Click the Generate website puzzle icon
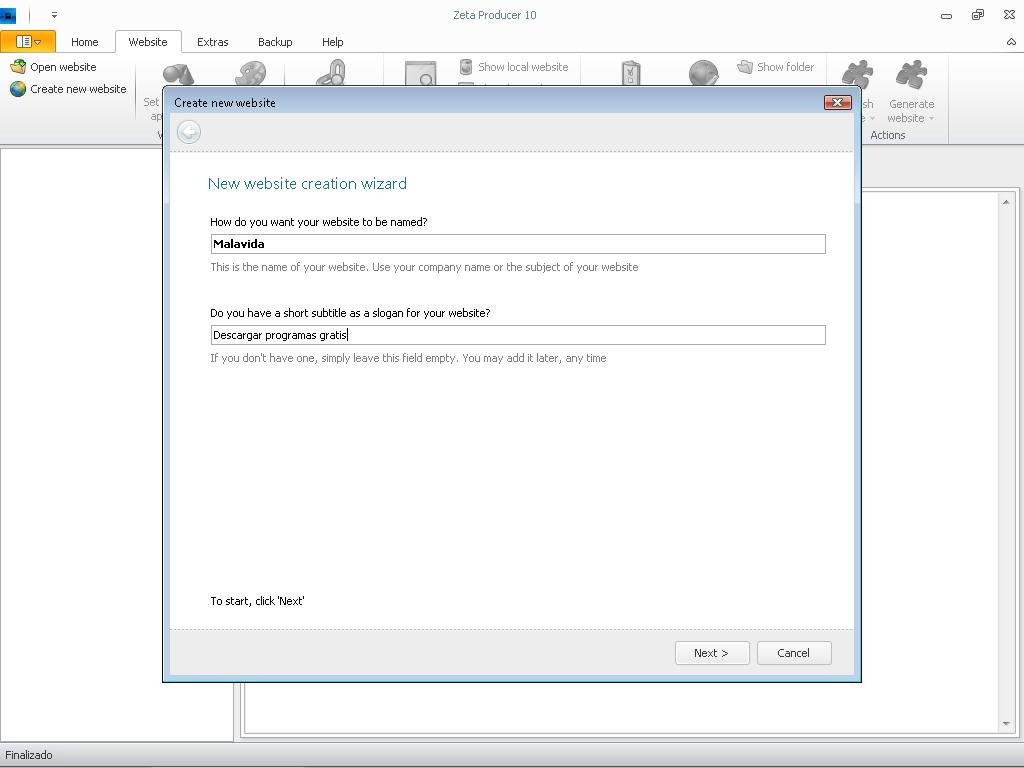The width and height of the screenshot is (1024, 768). pyautogui.click(x=911, y=75)
